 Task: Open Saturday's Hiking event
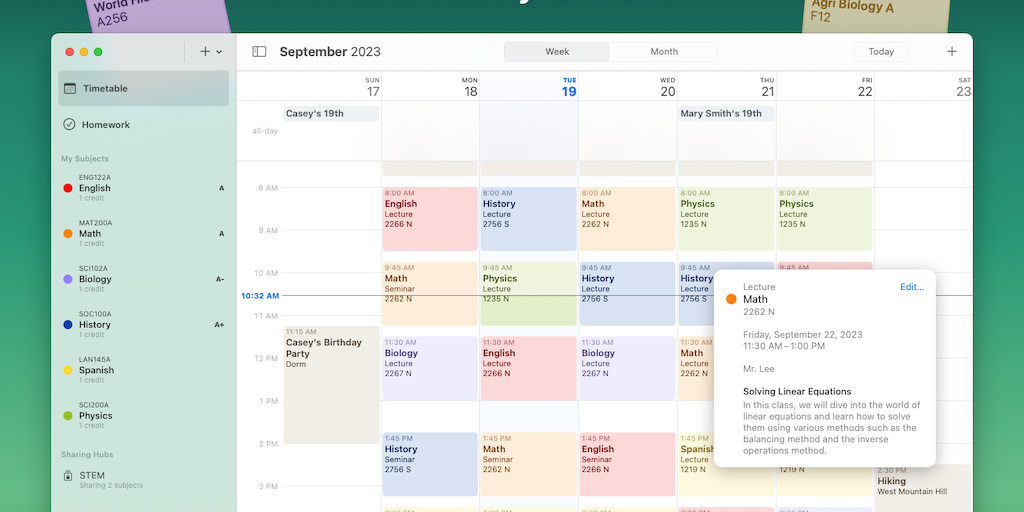[x=922, y=486]
